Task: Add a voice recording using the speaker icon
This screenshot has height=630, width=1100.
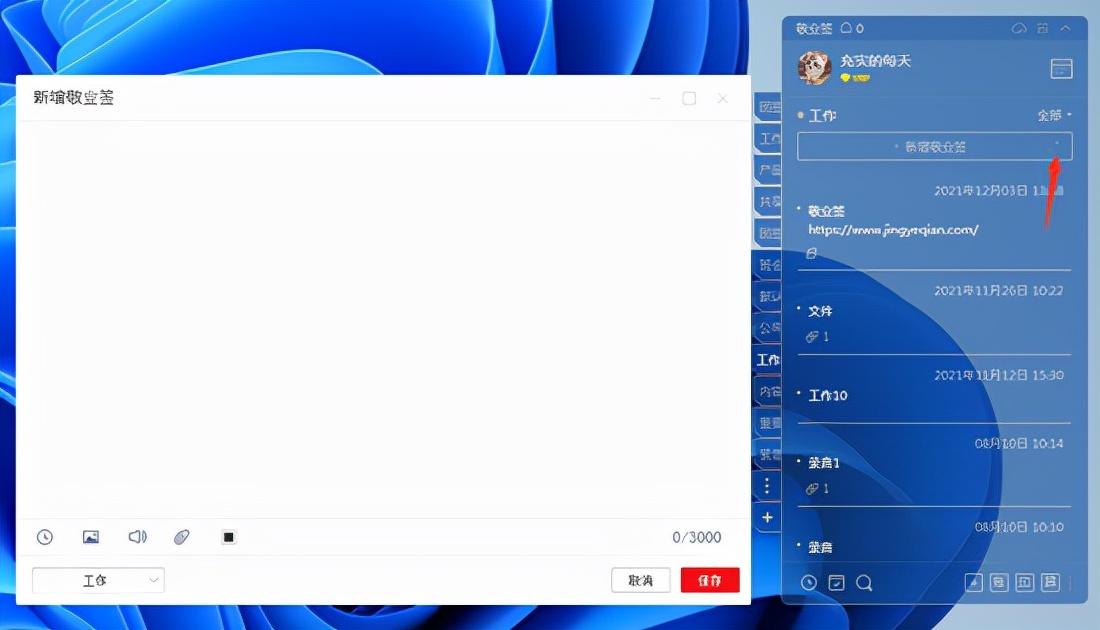Action: [138, 537]
